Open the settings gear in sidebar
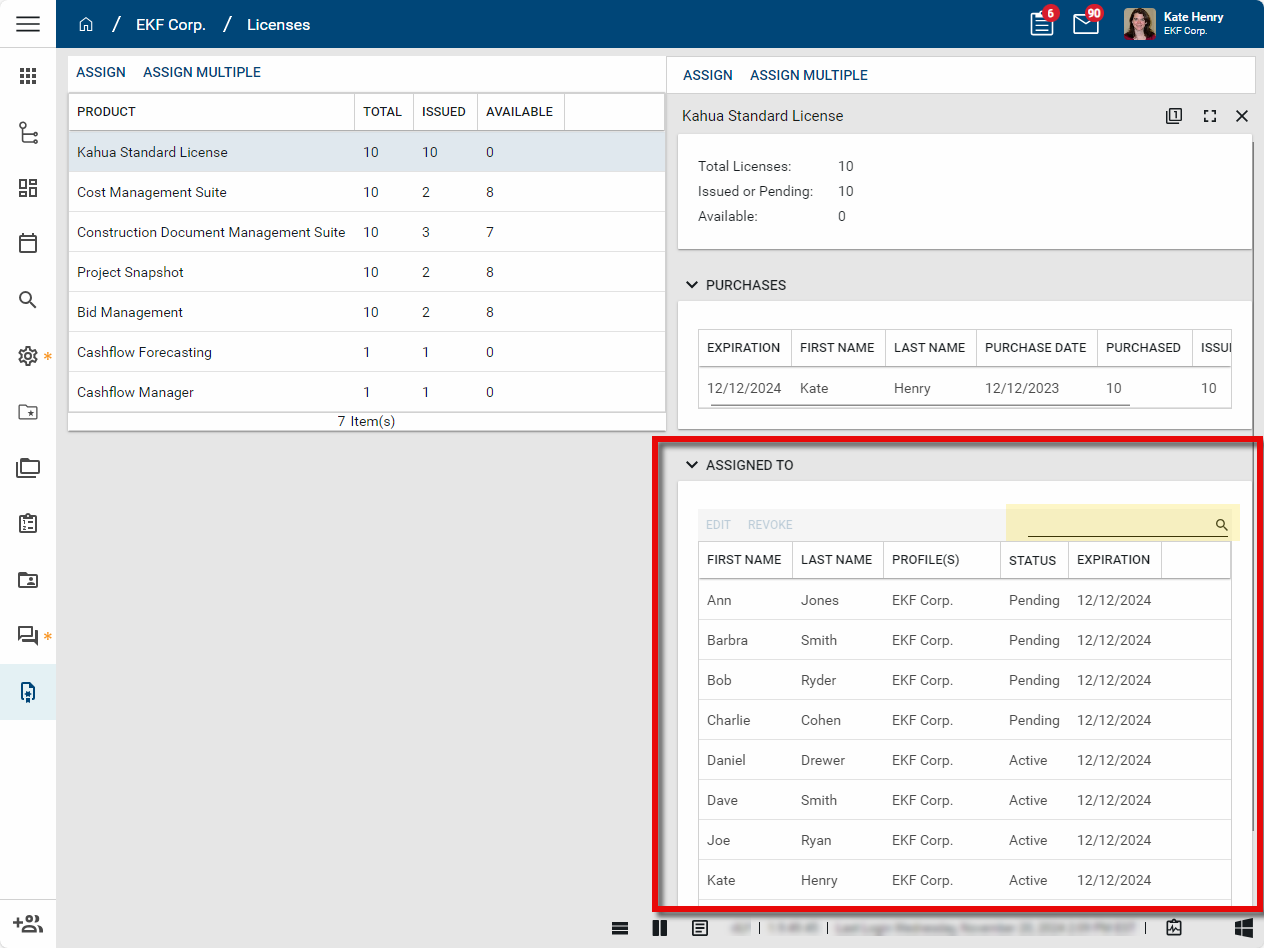1264x948 pixels. pyautogui.click(x=28, y=356)
